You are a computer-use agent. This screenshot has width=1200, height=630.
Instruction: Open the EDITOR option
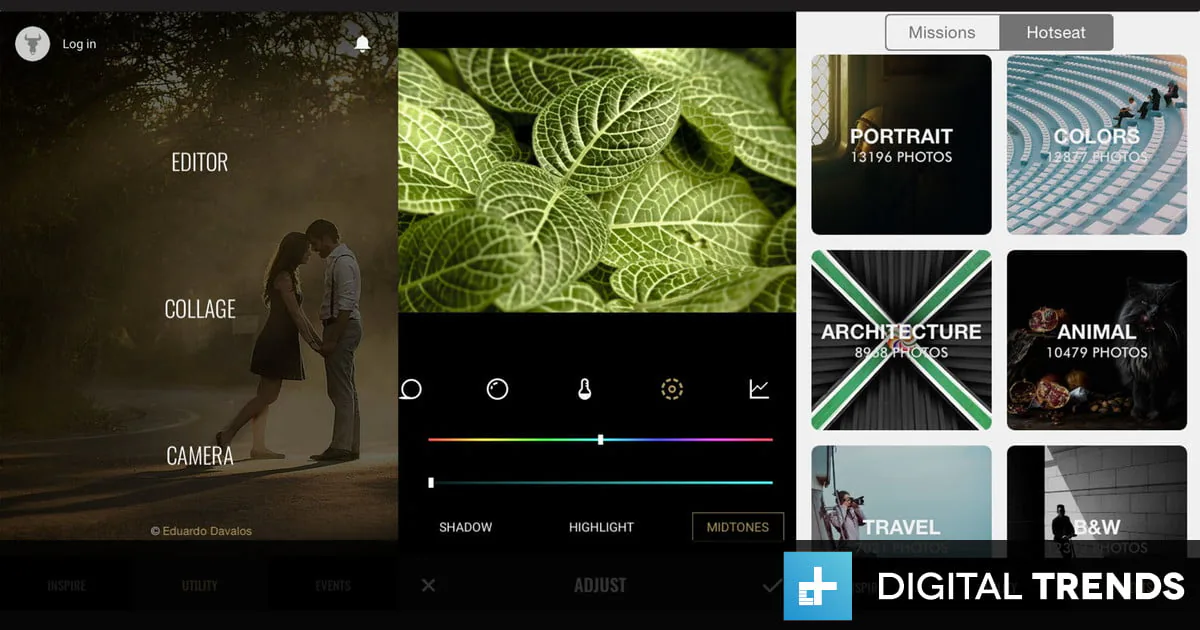point(200,162)
